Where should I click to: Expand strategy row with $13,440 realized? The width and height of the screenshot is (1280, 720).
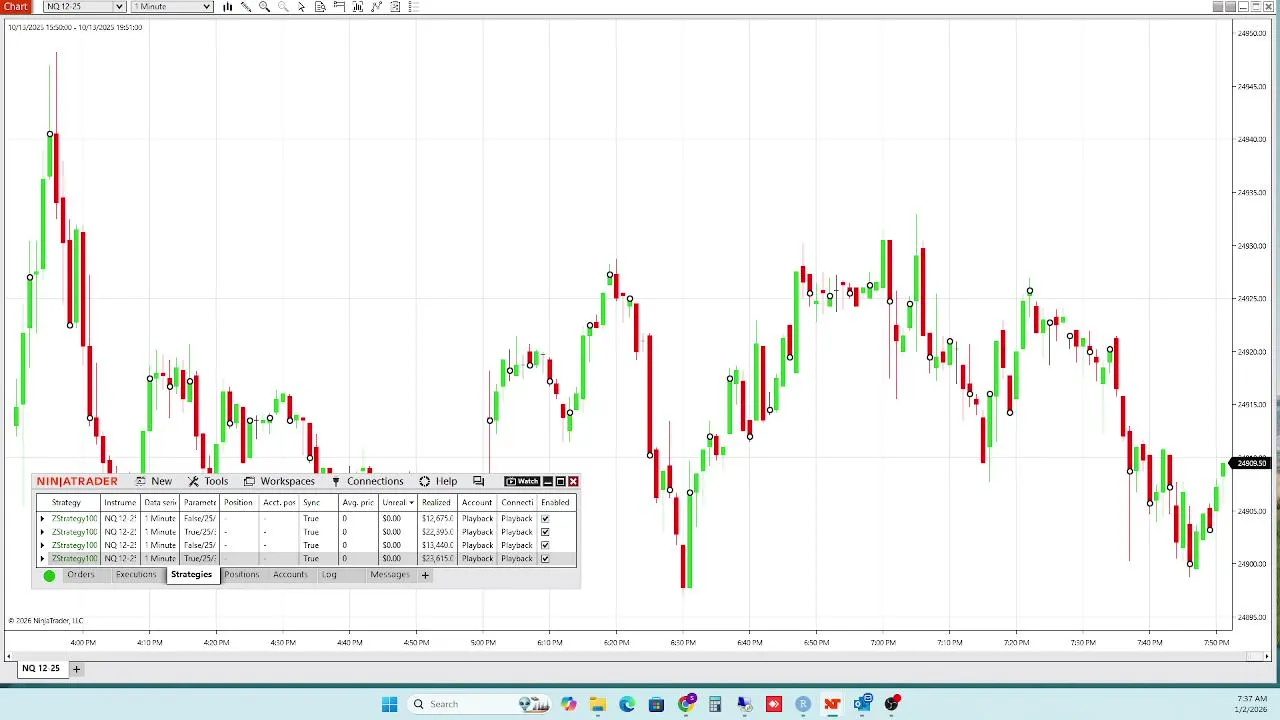[x=42, y=545]
